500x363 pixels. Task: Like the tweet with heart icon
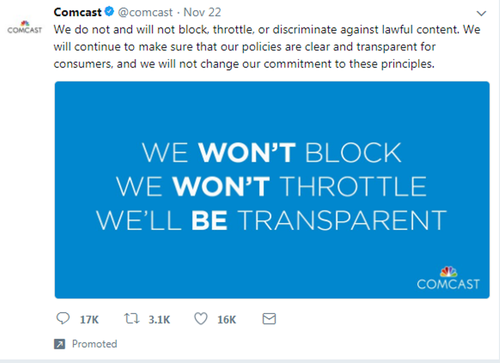tap(201, 319)
